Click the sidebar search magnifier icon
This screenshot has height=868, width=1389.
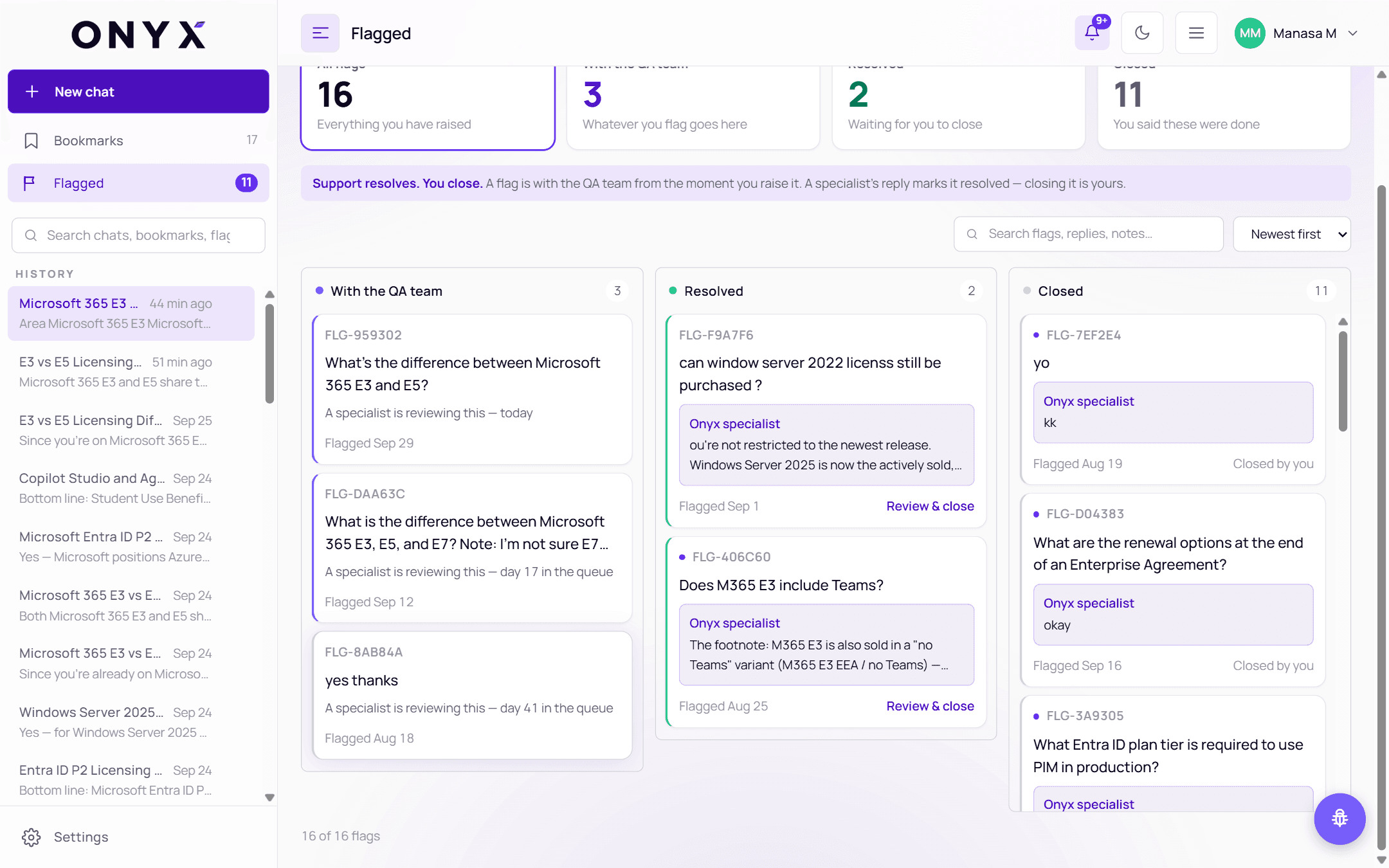30,235
